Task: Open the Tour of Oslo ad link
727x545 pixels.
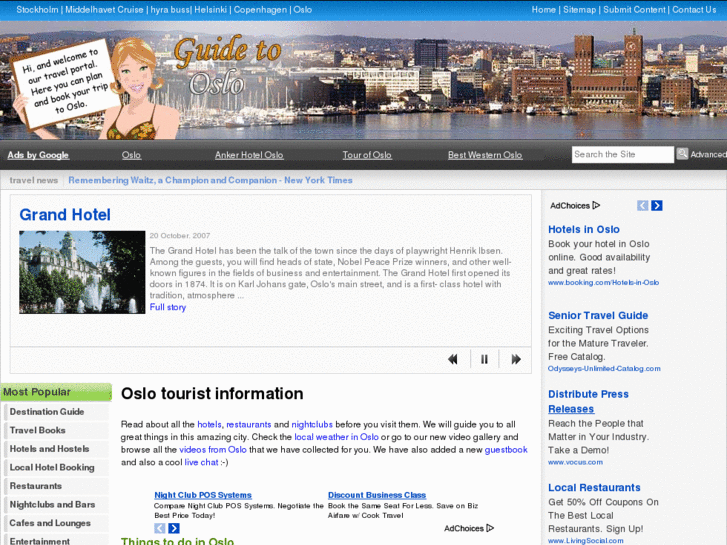Action: pos(367,155)
